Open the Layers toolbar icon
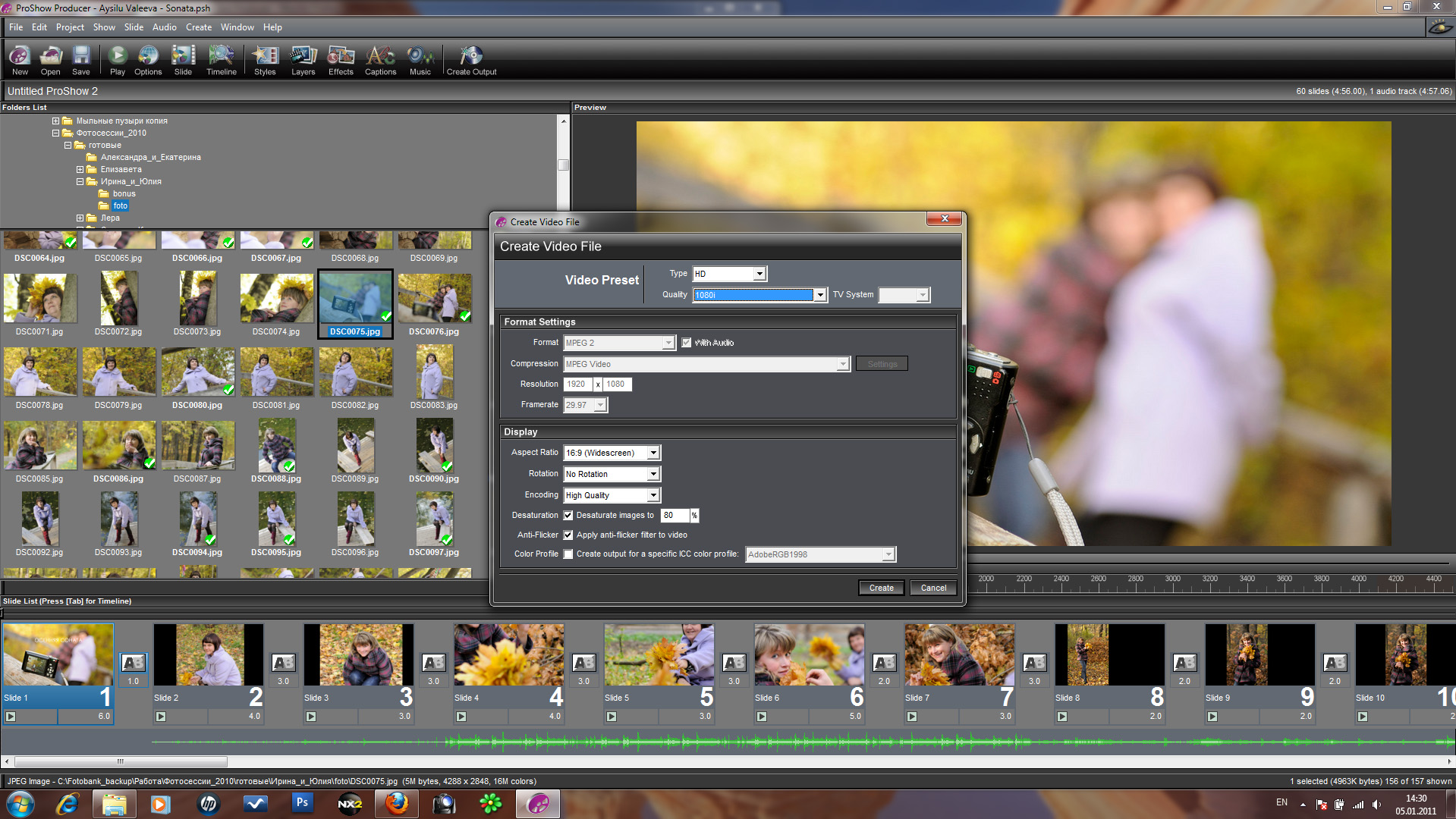Viewport: 1456px width, 819px height. pyautogui.click(x=303, y=60)
